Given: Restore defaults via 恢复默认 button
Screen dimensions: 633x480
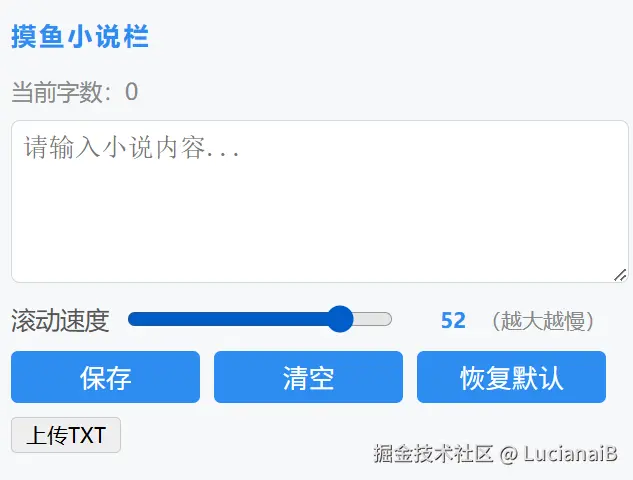Looking at the screenshot, I should 511,377.
